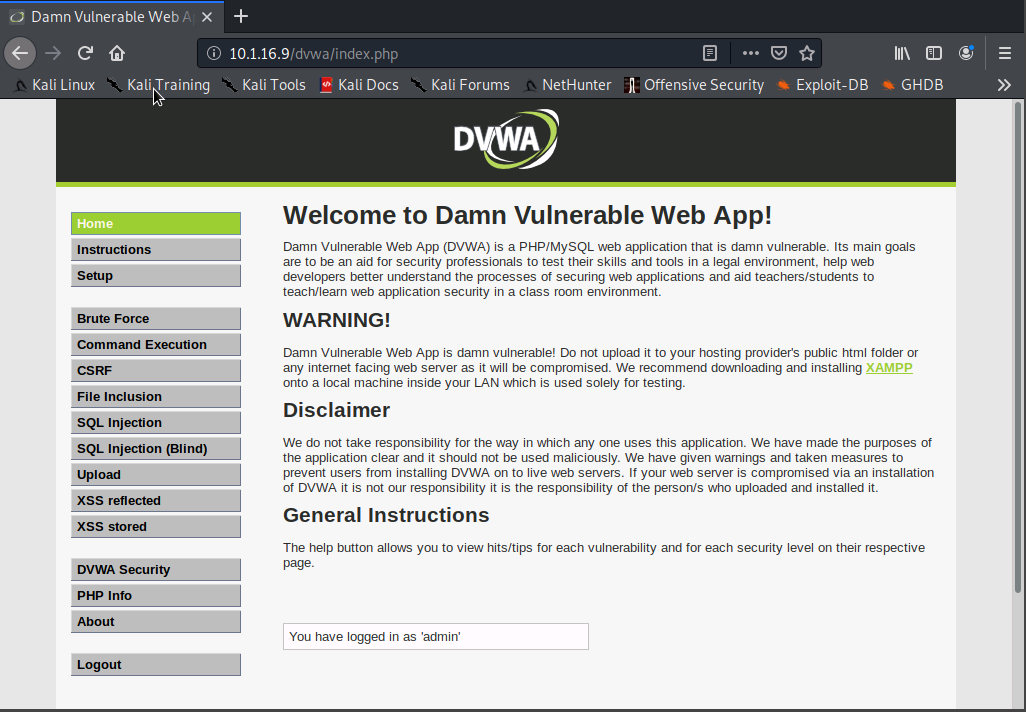Click the WARNING! heading
The width and height of the screenshot is (1026, 712).
coord(336,320)
